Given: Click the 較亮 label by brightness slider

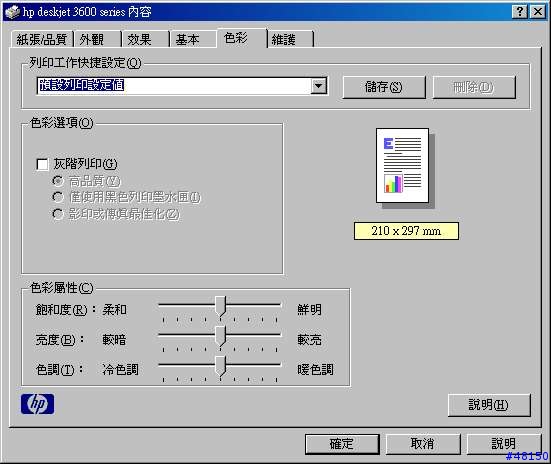Looking at the screenshot, I should [x=309, y=340].
